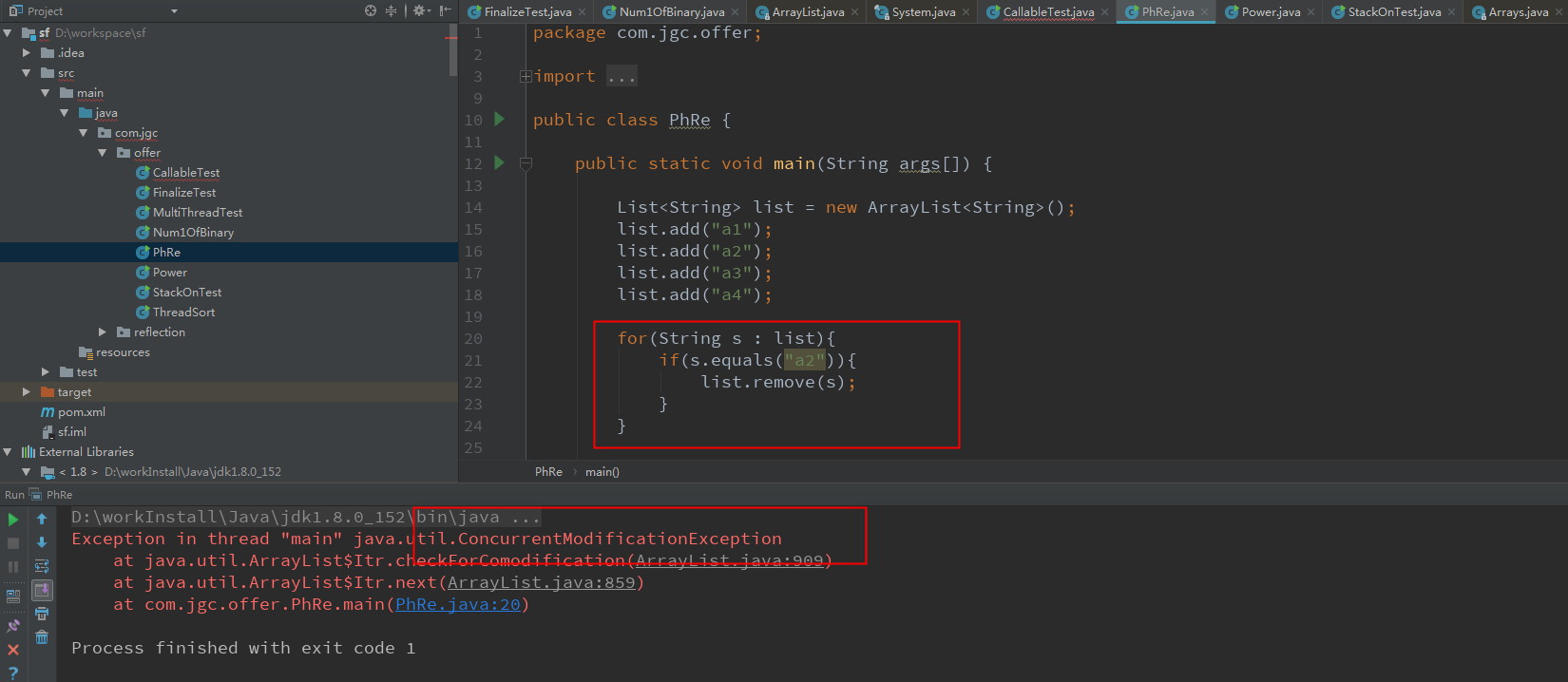Image resolution: width=1568 pixels, height=682 pixels.
Task: Click the restore layout icon in Run panel
Action: pyautogui.click(x=13, y=597)
